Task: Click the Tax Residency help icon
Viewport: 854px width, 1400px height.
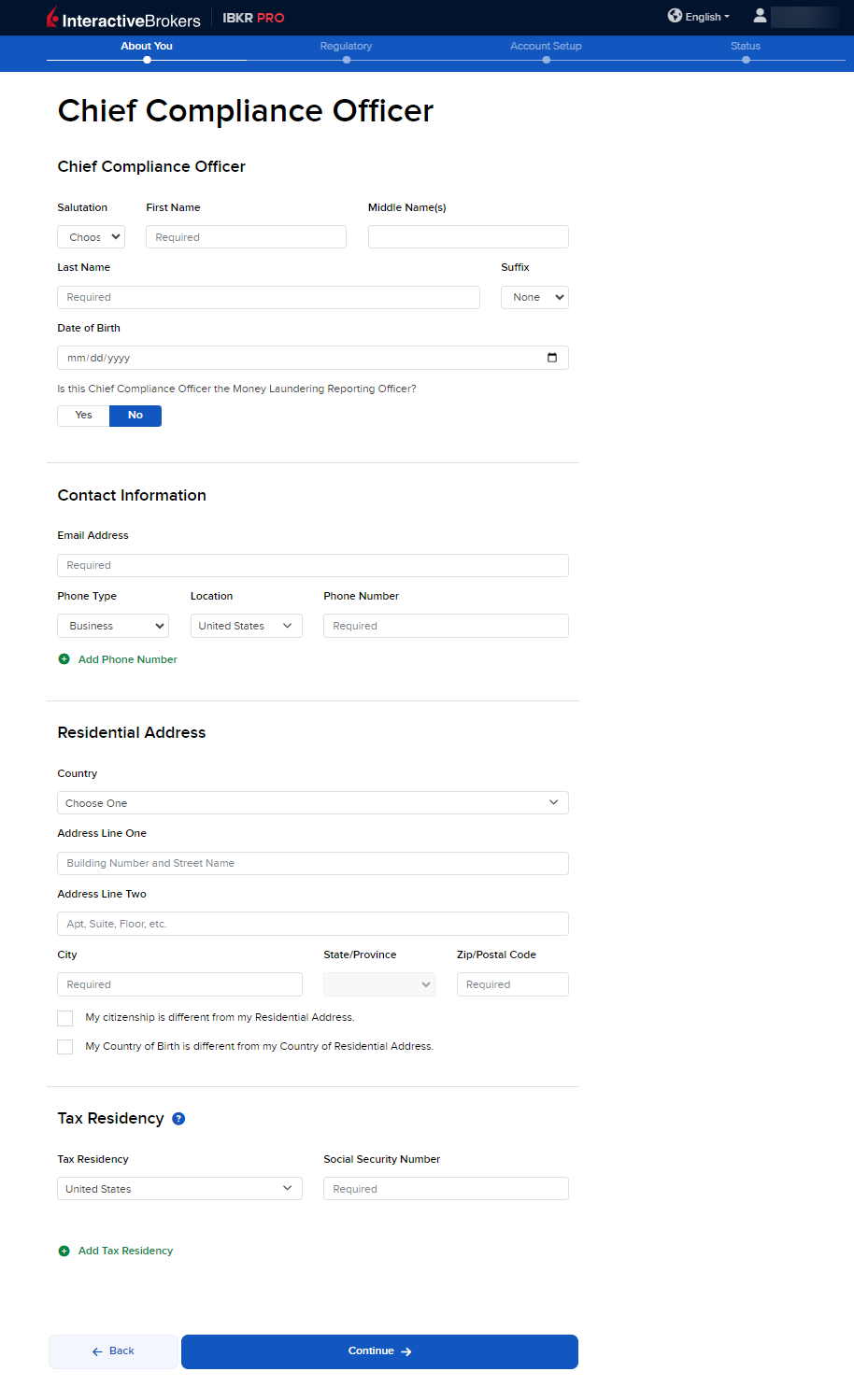Action: tap(178, 1119)
